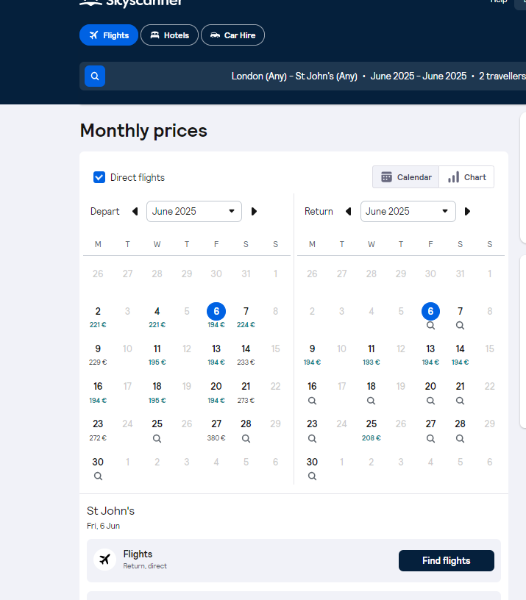Viewport: 526px width, 600px height.
Task: Select depart date 13 at 194 €
Action: click(x=216, y=354)
